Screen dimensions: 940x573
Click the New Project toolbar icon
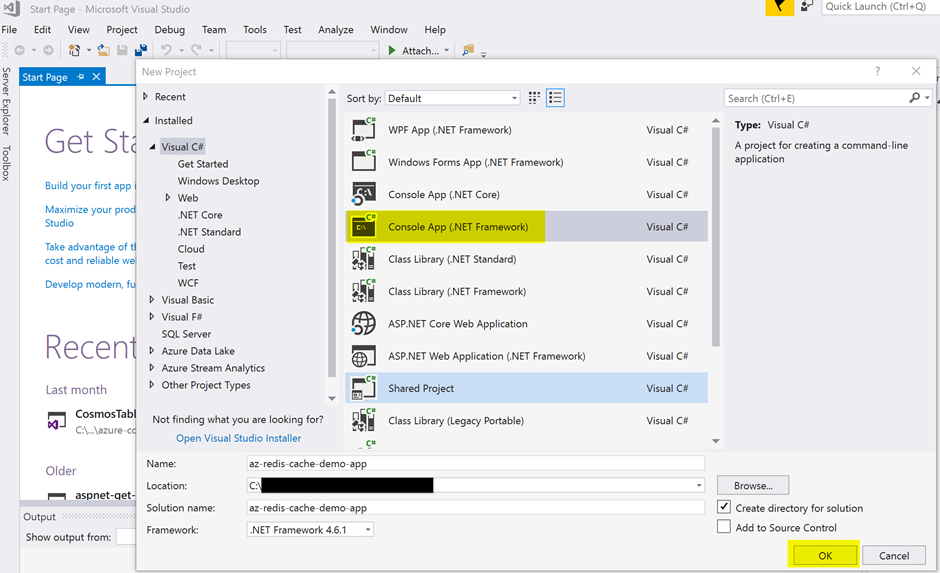74,50
